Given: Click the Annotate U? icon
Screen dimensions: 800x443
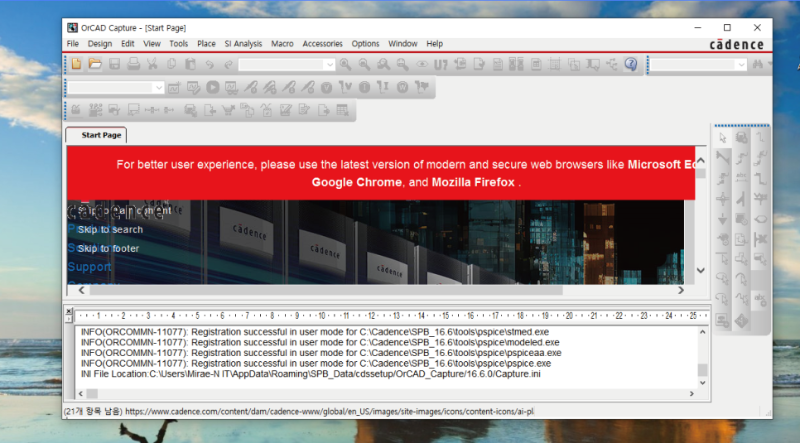Looking at the screenshot, I should [x=440, y=64].
